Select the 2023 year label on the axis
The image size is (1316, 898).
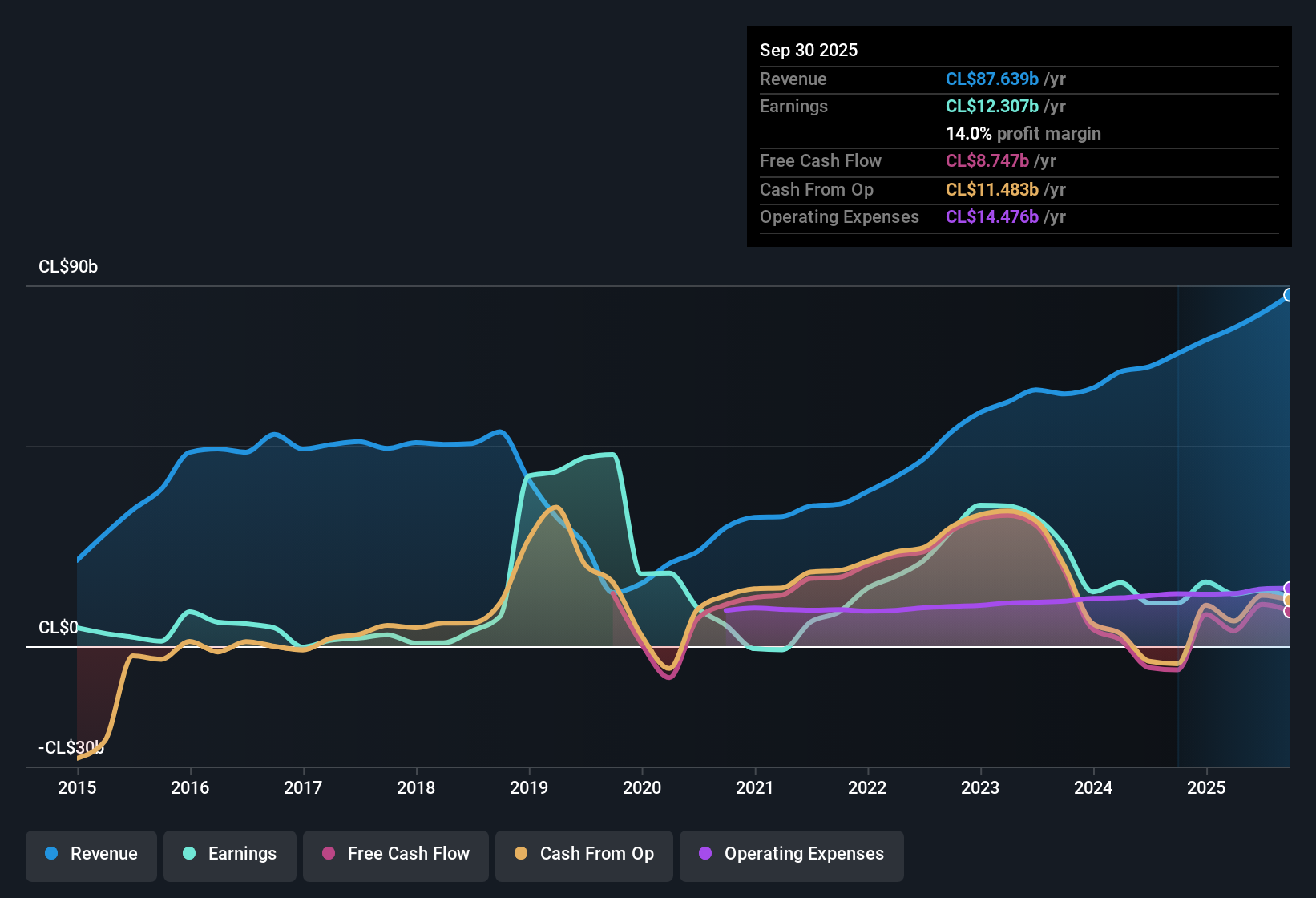point(980,788)
